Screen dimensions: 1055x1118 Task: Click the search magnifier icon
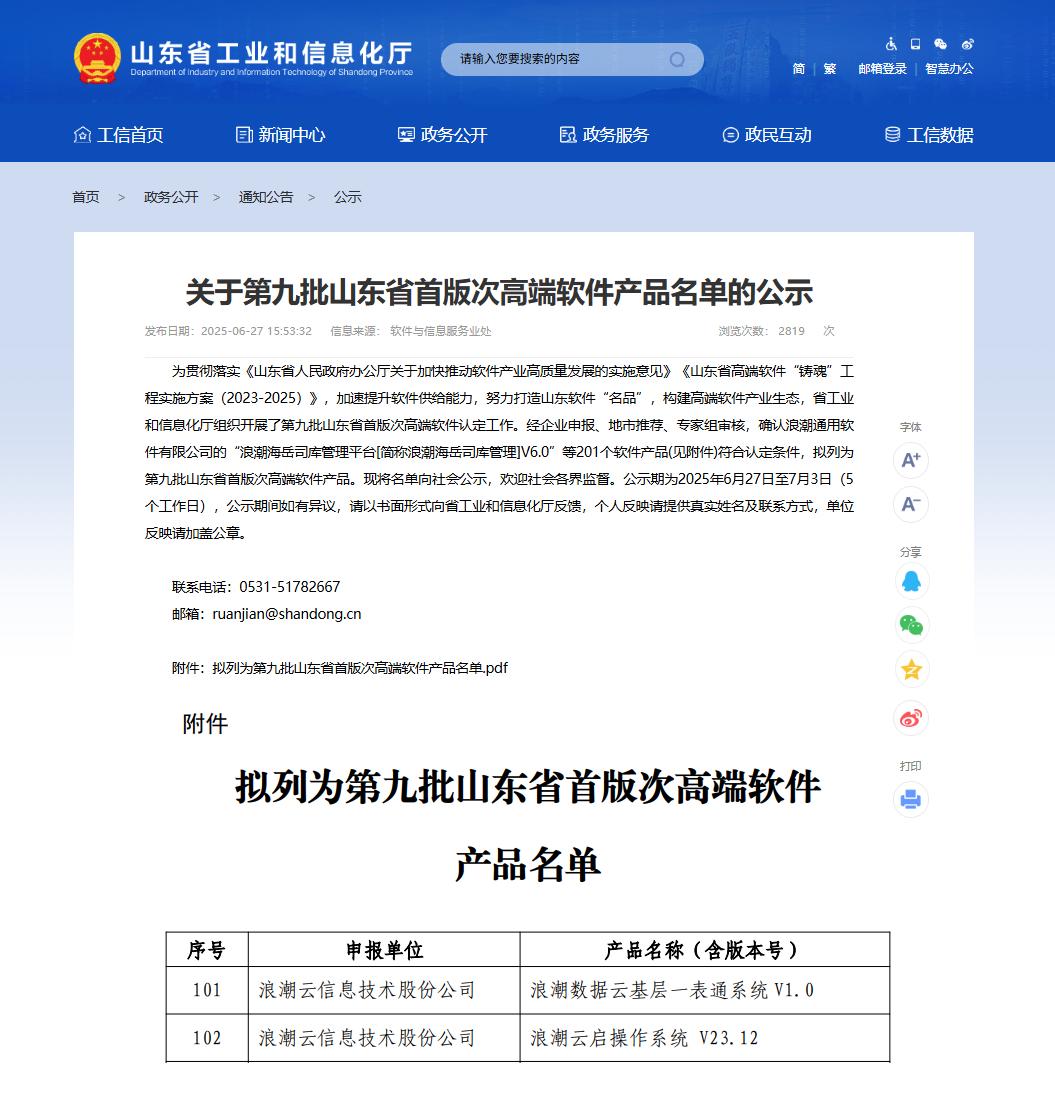(x=677, y=59)
